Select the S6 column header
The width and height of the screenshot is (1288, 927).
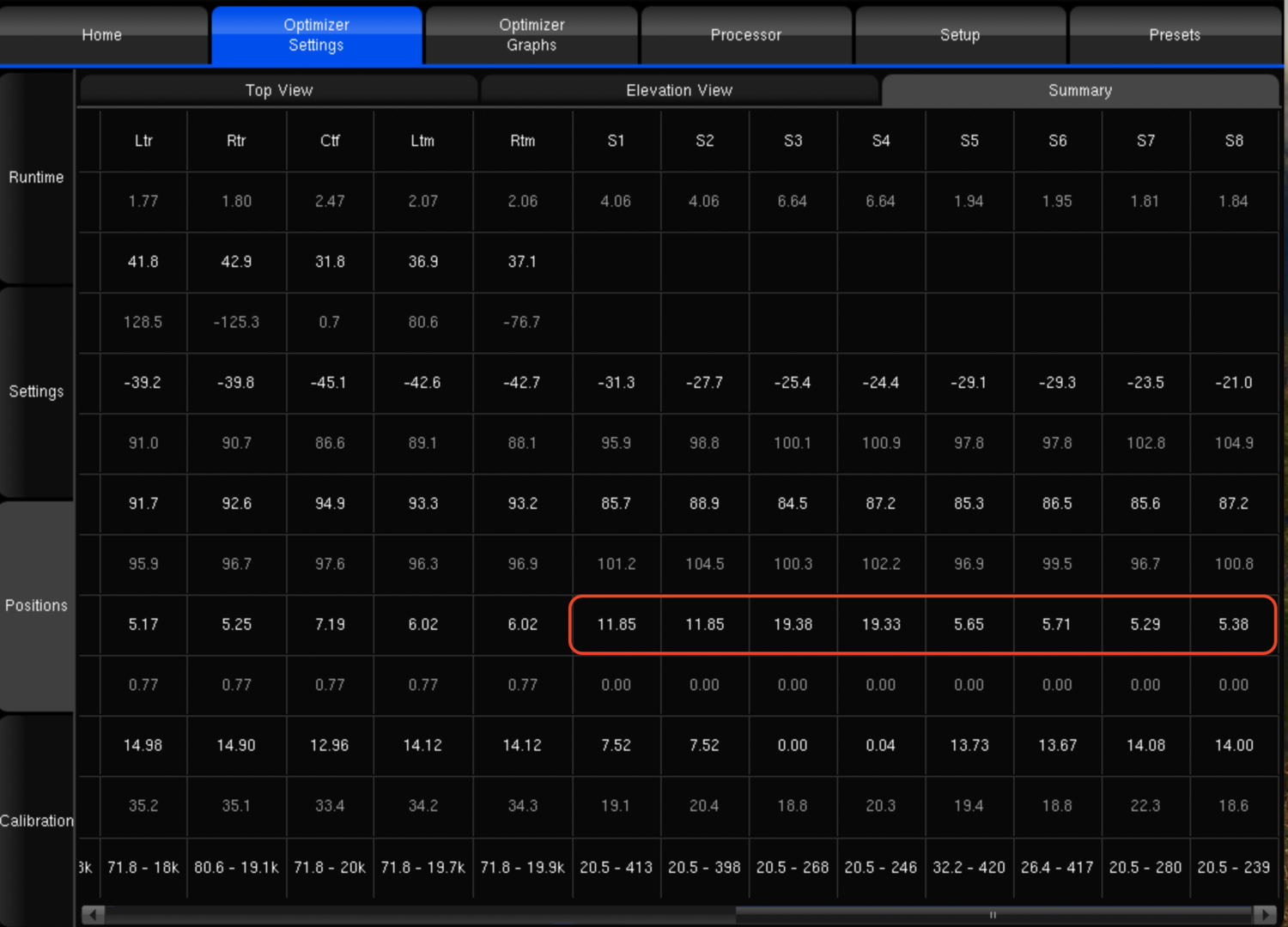point(1058,141)
